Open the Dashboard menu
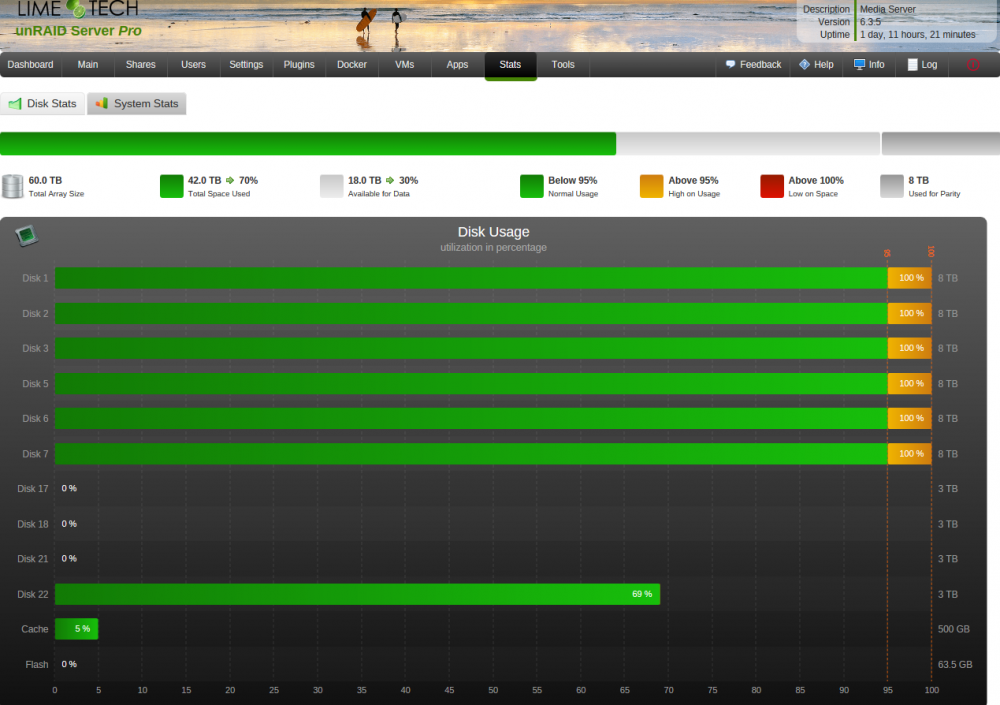1000x705 pixels. click(x=30, y=64)
